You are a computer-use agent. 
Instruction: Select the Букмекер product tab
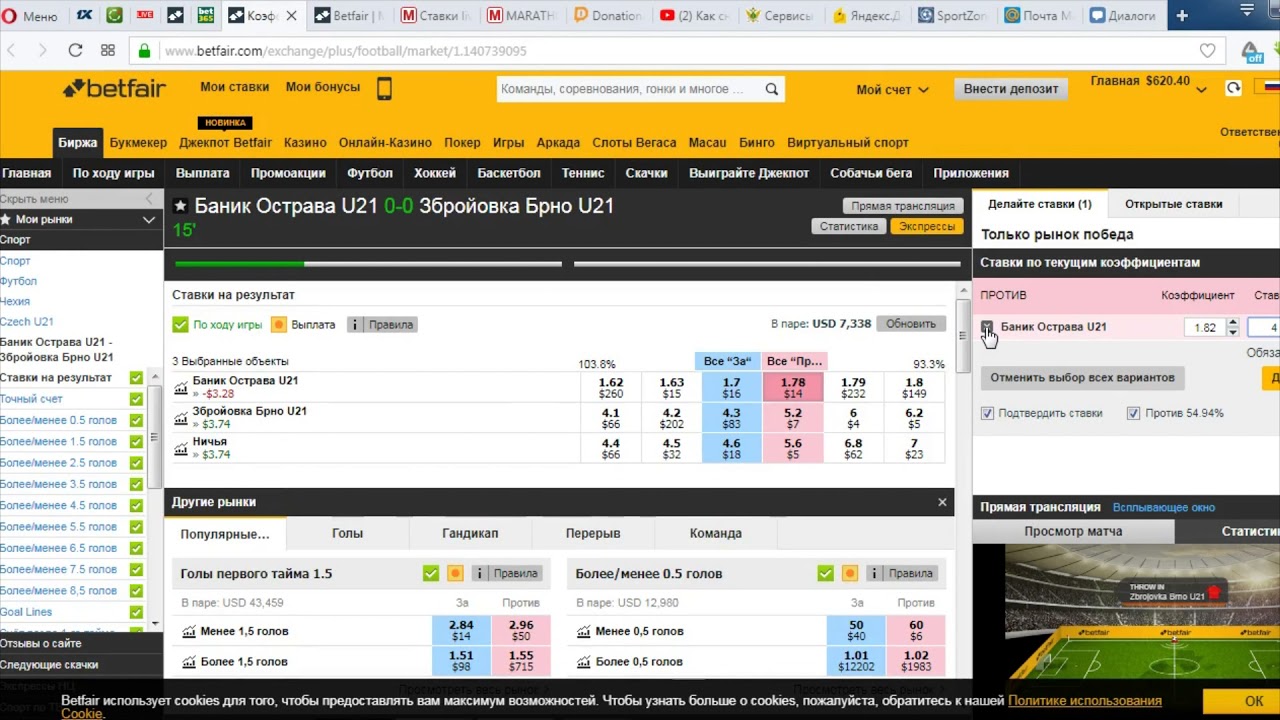[138, 143]
